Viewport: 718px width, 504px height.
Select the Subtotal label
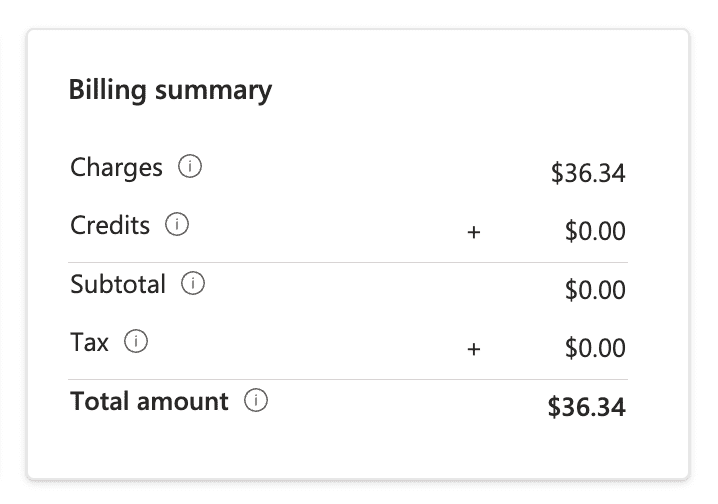(x=118, y=284)
